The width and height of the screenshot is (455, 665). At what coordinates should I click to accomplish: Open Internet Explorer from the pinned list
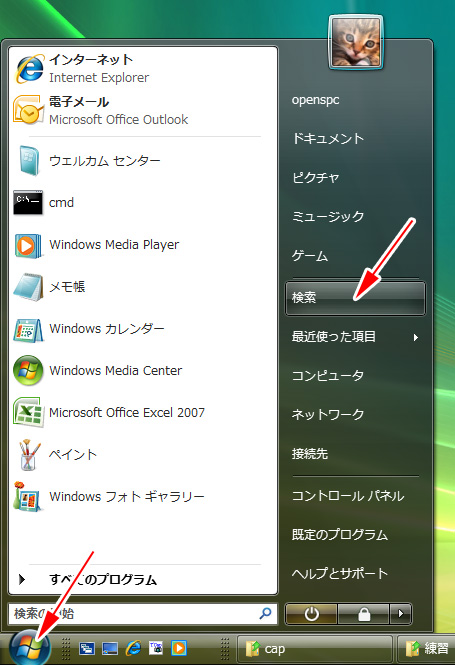(x=143, y=68)
